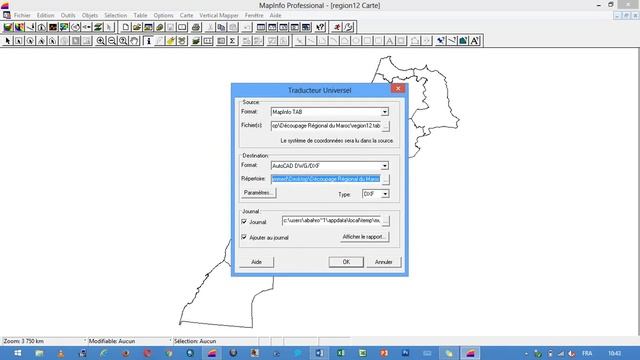Click the Print icon
The image size is (640, 360).
[x=196, y=27]
